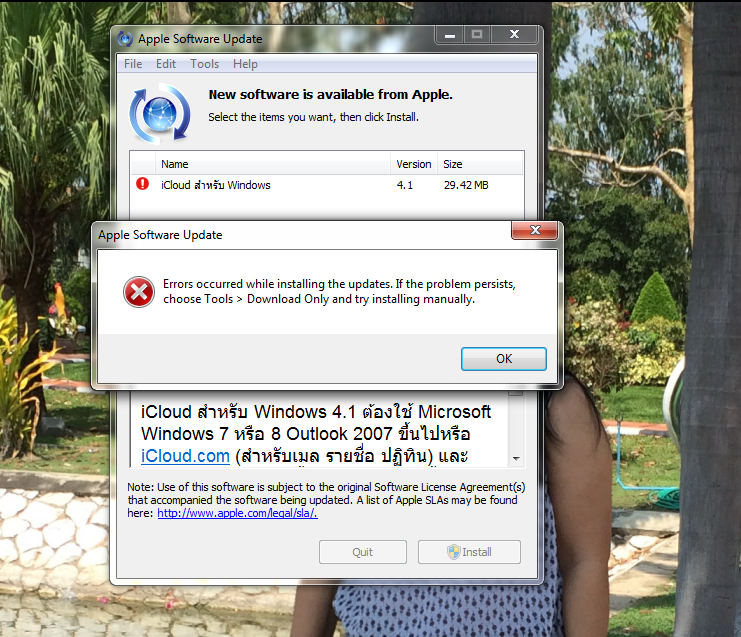
Task: Click the 4.1 version value
Action: click(405, 185)
